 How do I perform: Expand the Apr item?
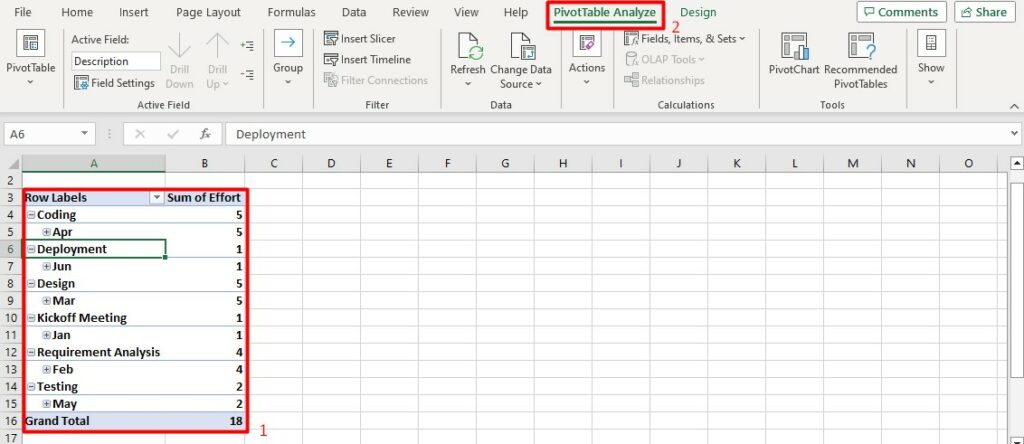point(46,232)
